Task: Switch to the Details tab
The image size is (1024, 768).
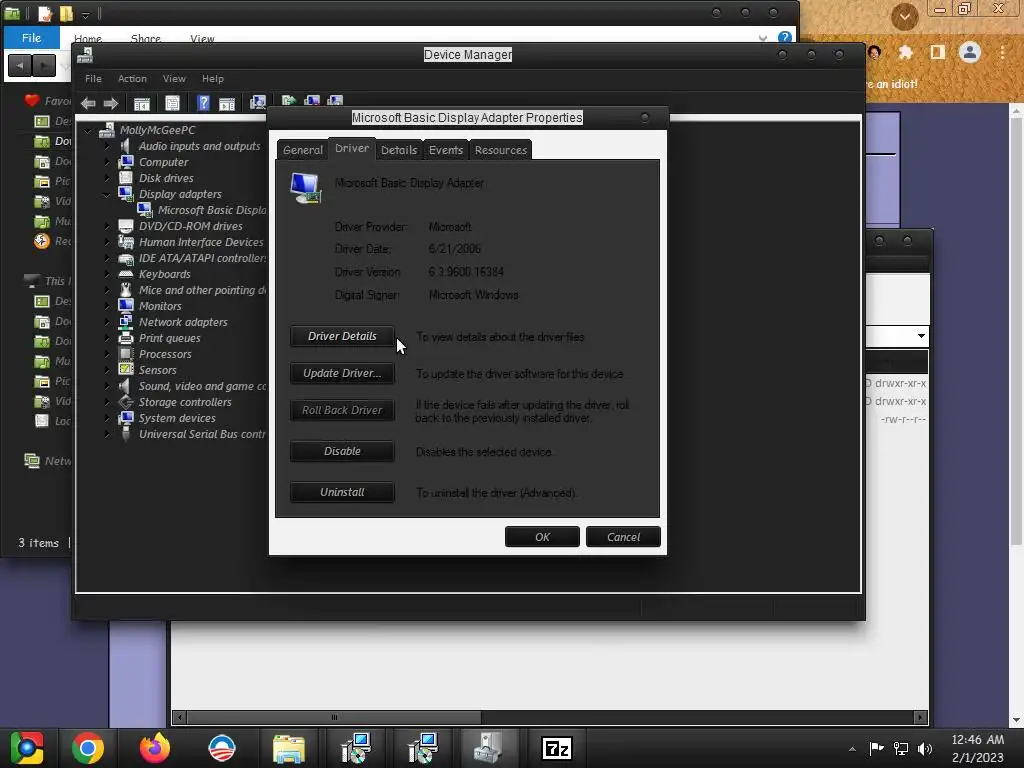Action: click(399, 150)
